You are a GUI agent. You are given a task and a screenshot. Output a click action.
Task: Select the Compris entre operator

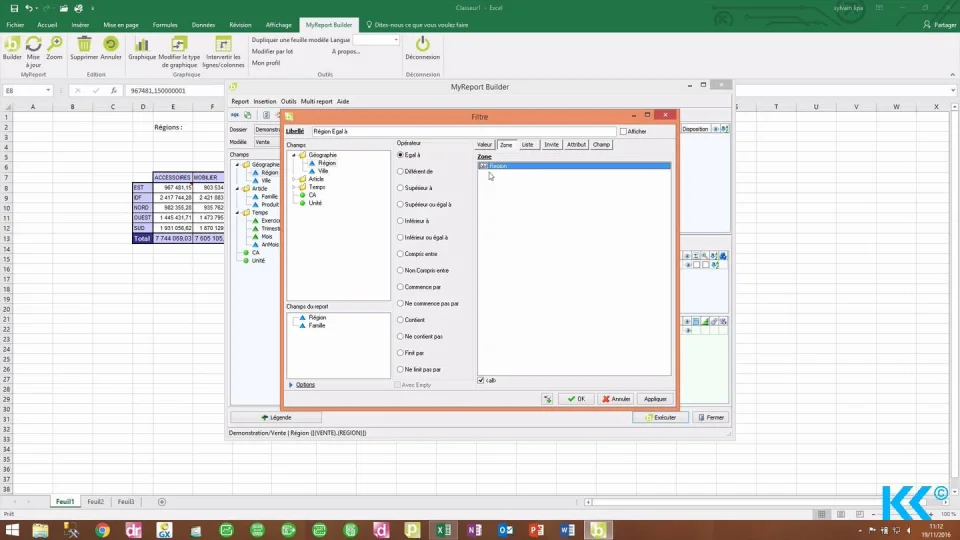tap(400, 253)
